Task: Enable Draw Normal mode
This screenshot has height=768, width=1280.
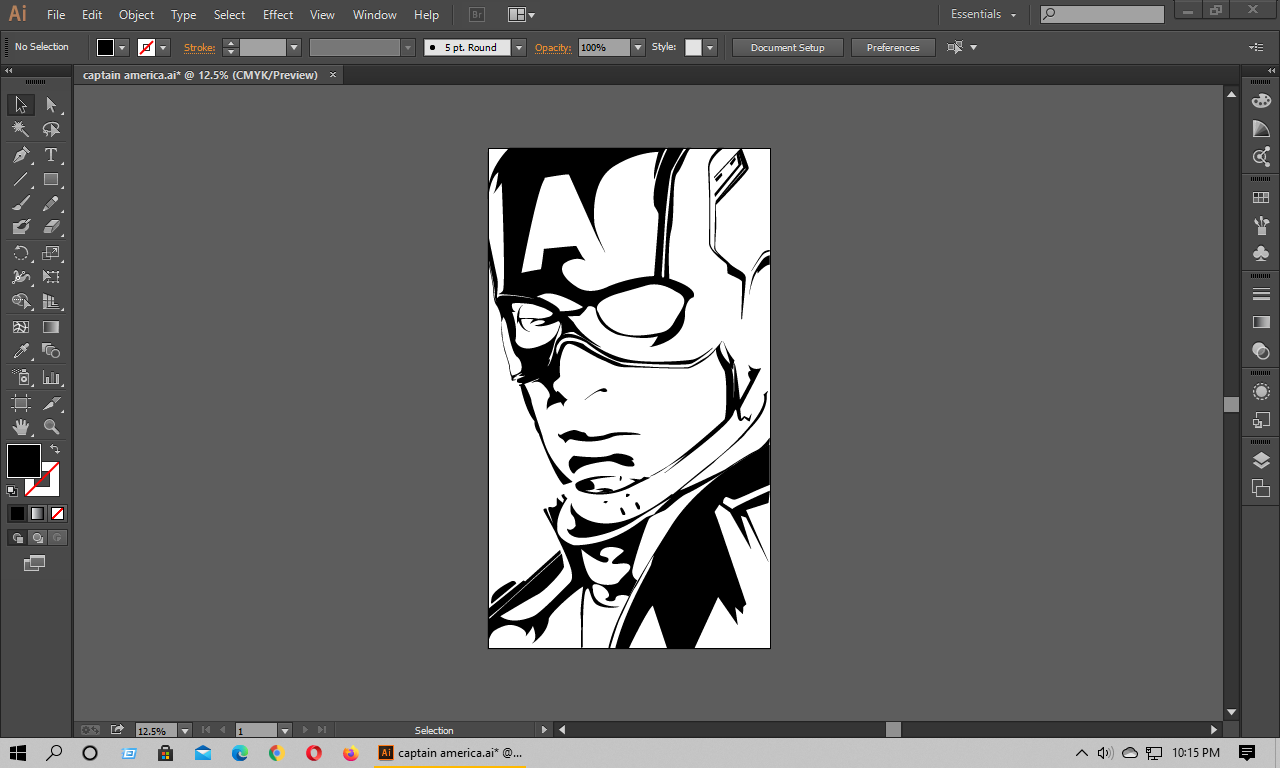Action: [17, 538]
